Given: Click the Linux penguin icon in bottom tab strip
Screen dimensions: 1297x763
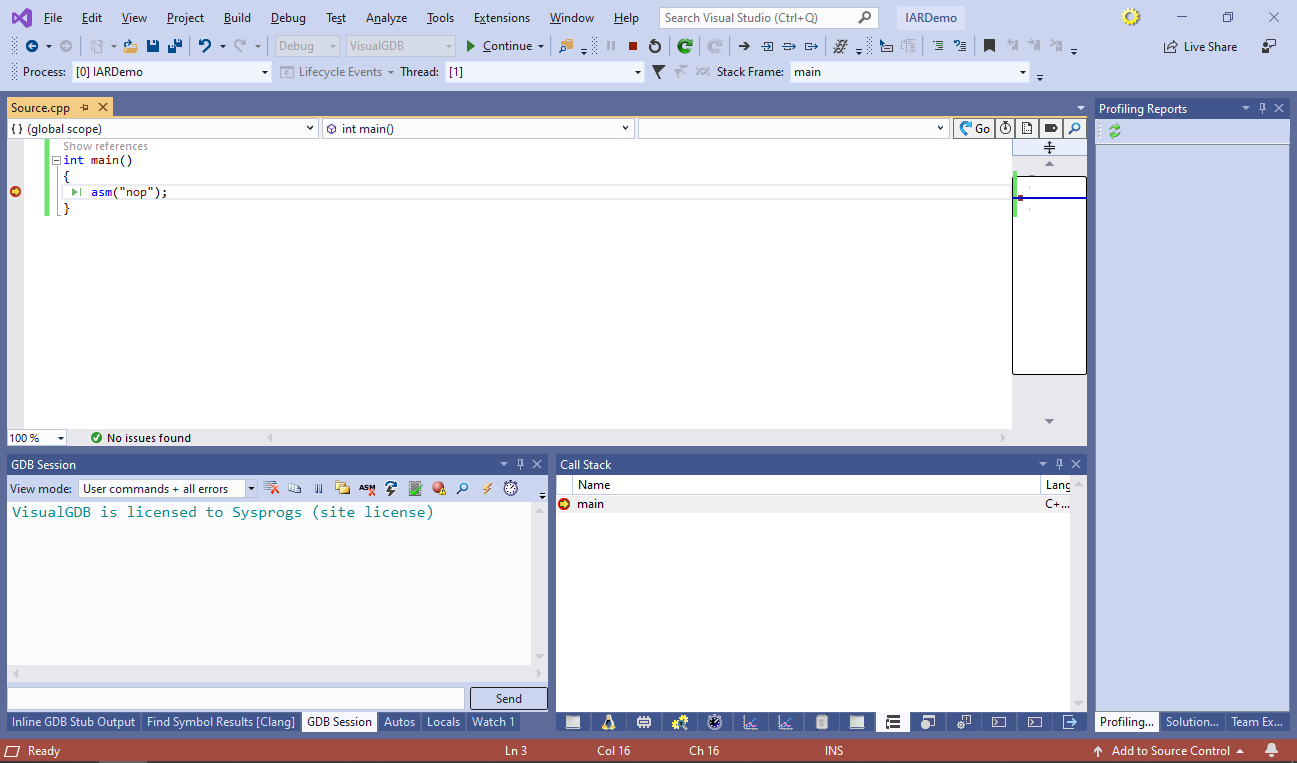Looking at the screenshot, I should tap(608, 722).
